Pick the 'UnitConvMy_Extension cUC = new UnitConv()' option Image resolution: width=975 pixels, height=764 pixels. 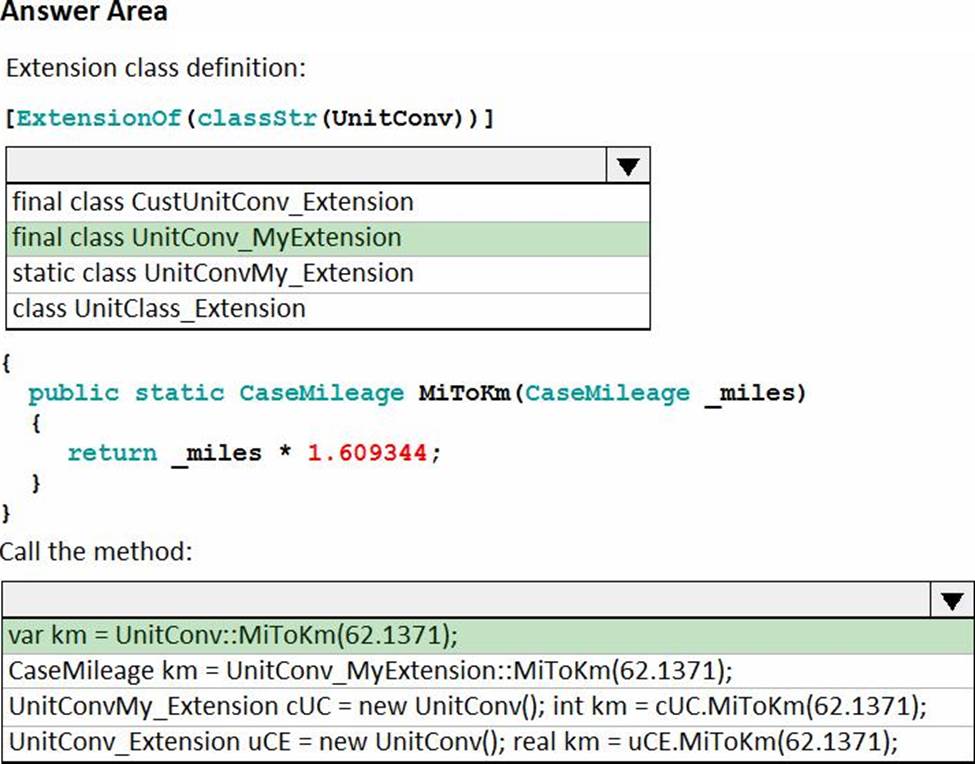coord(468,706)
